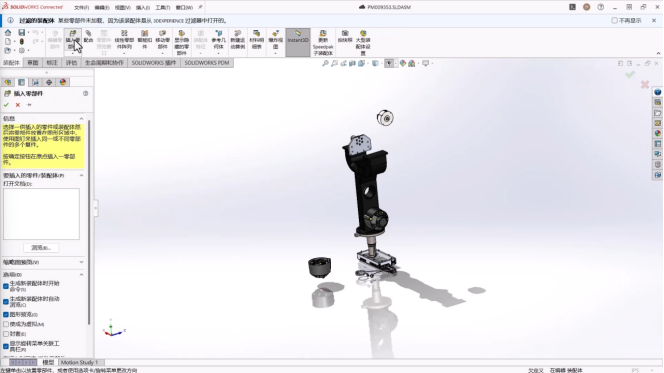Open the ConfigurationManager tab icon
The height and width of the screenshot is (373, 664).
pos(36,82)
